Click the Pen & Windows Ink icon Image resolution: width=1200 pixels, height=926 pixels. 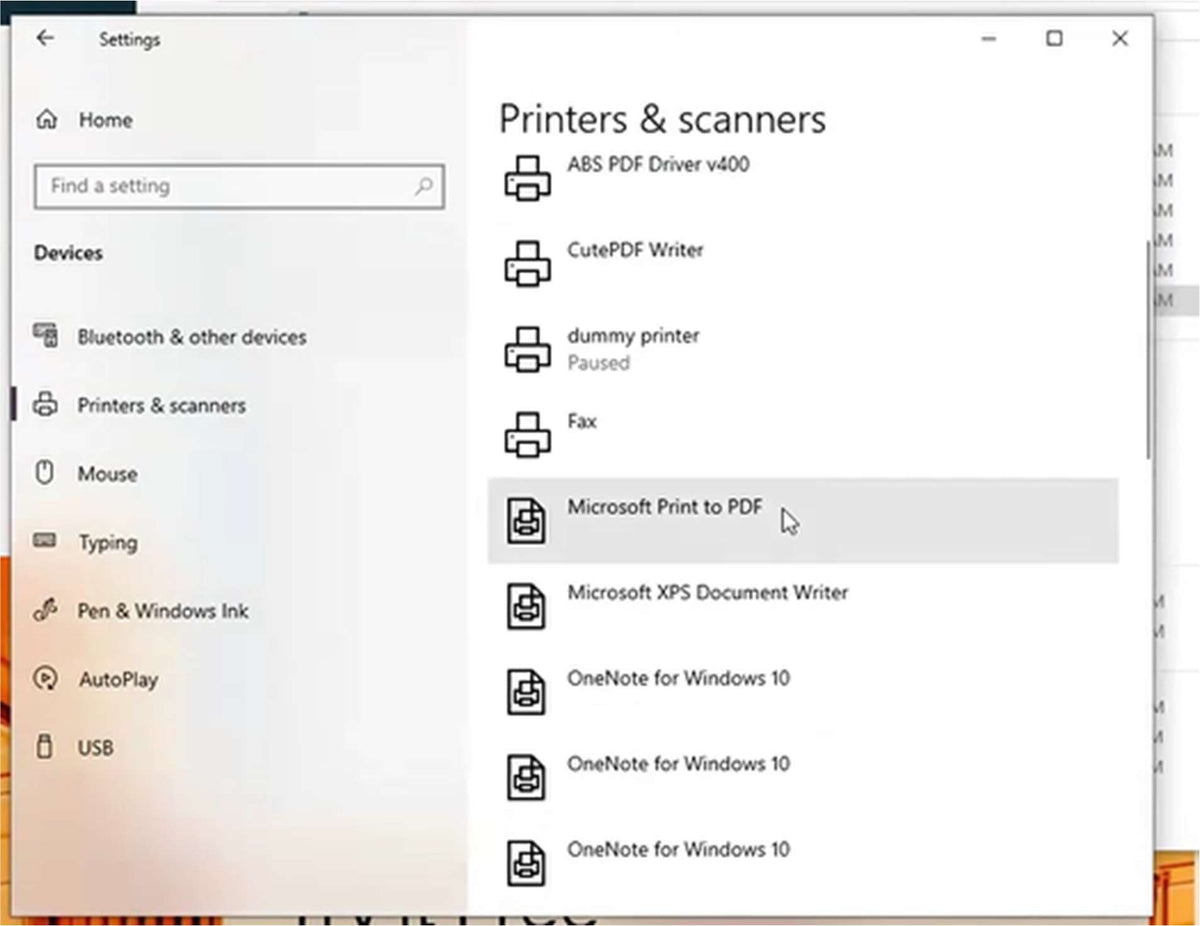45,610
